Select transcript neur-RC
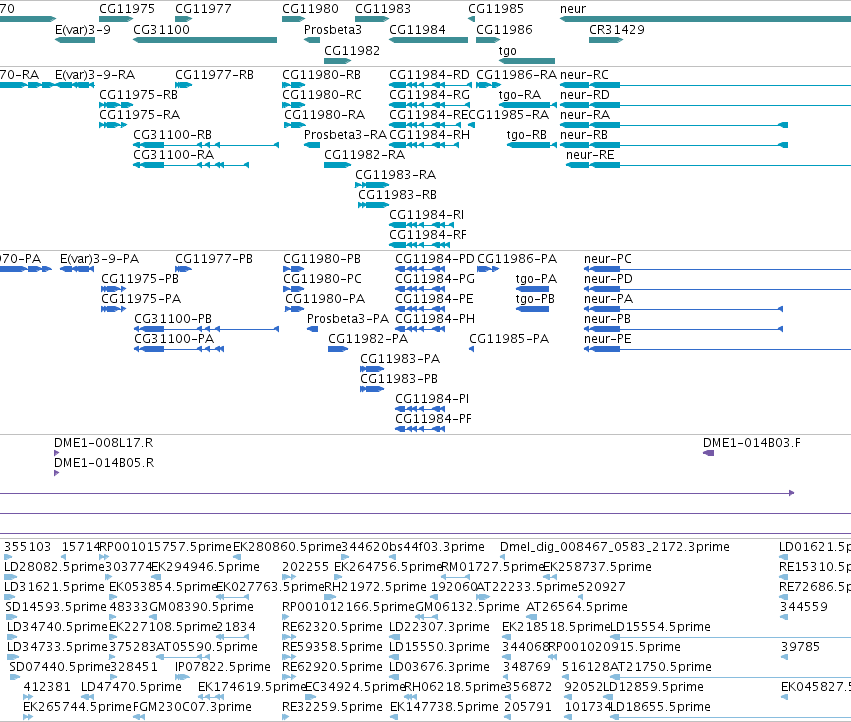851x722 pixels. coord(585,74)
